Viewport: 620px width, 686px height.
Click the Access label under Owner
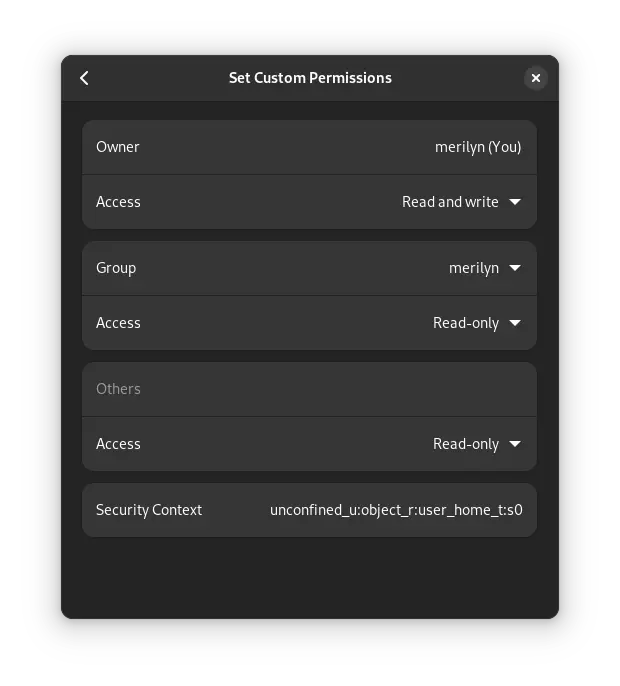coord(118,202)
